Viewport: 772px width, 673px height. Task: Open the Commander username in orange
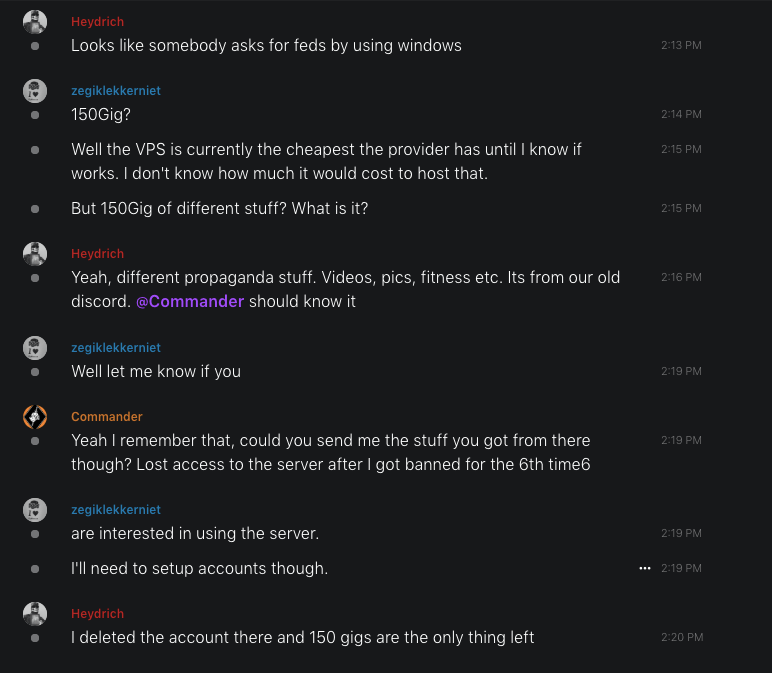pos(107,417)
